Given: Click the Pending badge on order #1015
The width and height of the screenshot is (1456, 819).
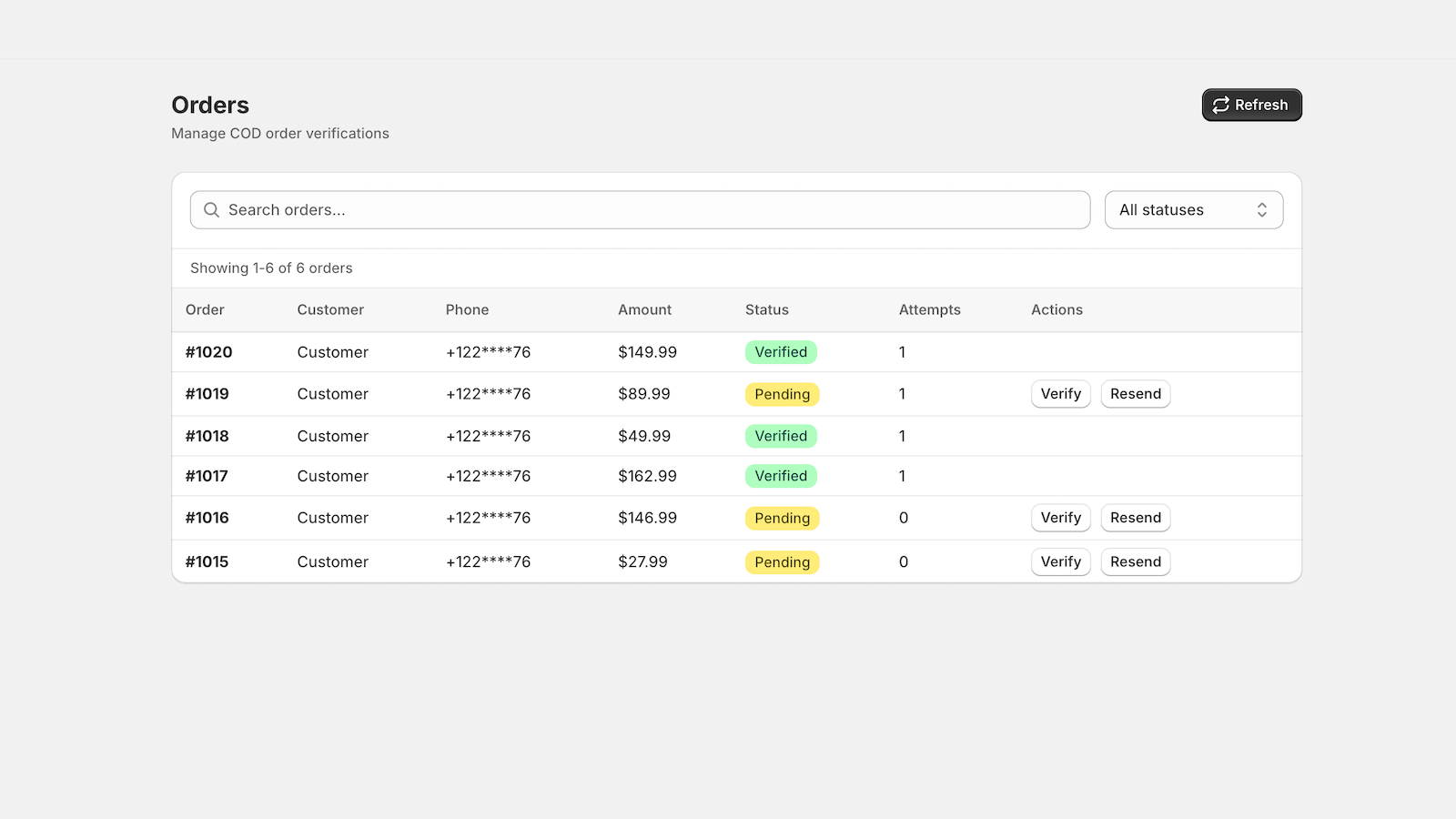Looking at the screenshot, I should pos(782,561).
